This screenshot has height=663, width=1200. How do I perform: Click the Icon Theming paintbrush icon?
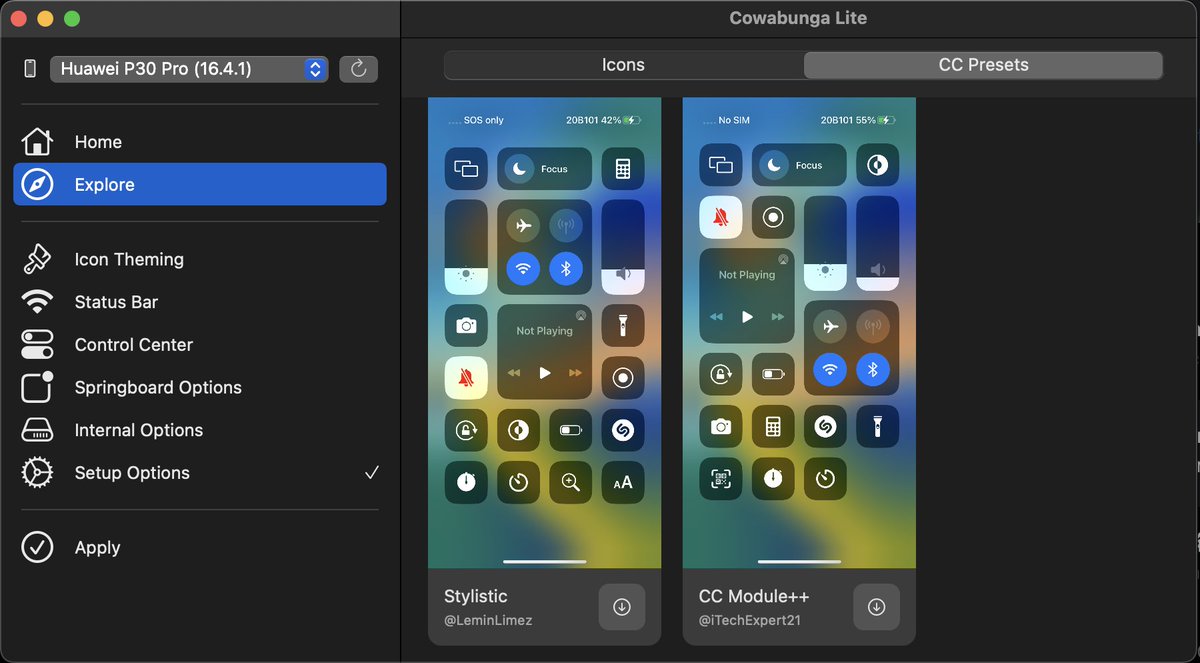(37, 259)
